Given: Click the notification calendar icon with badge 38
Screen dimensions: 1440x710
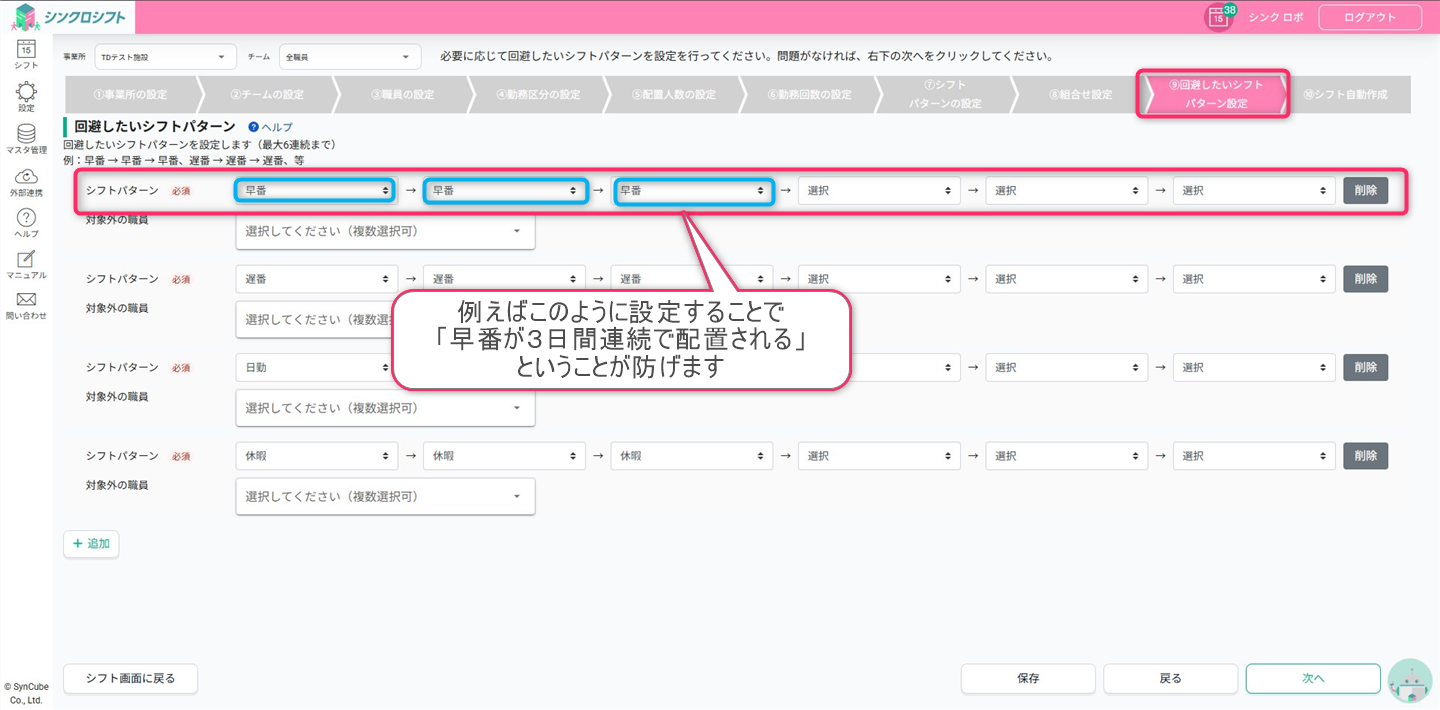Looking at the screenshot, I should click(x=1218, y=17).
